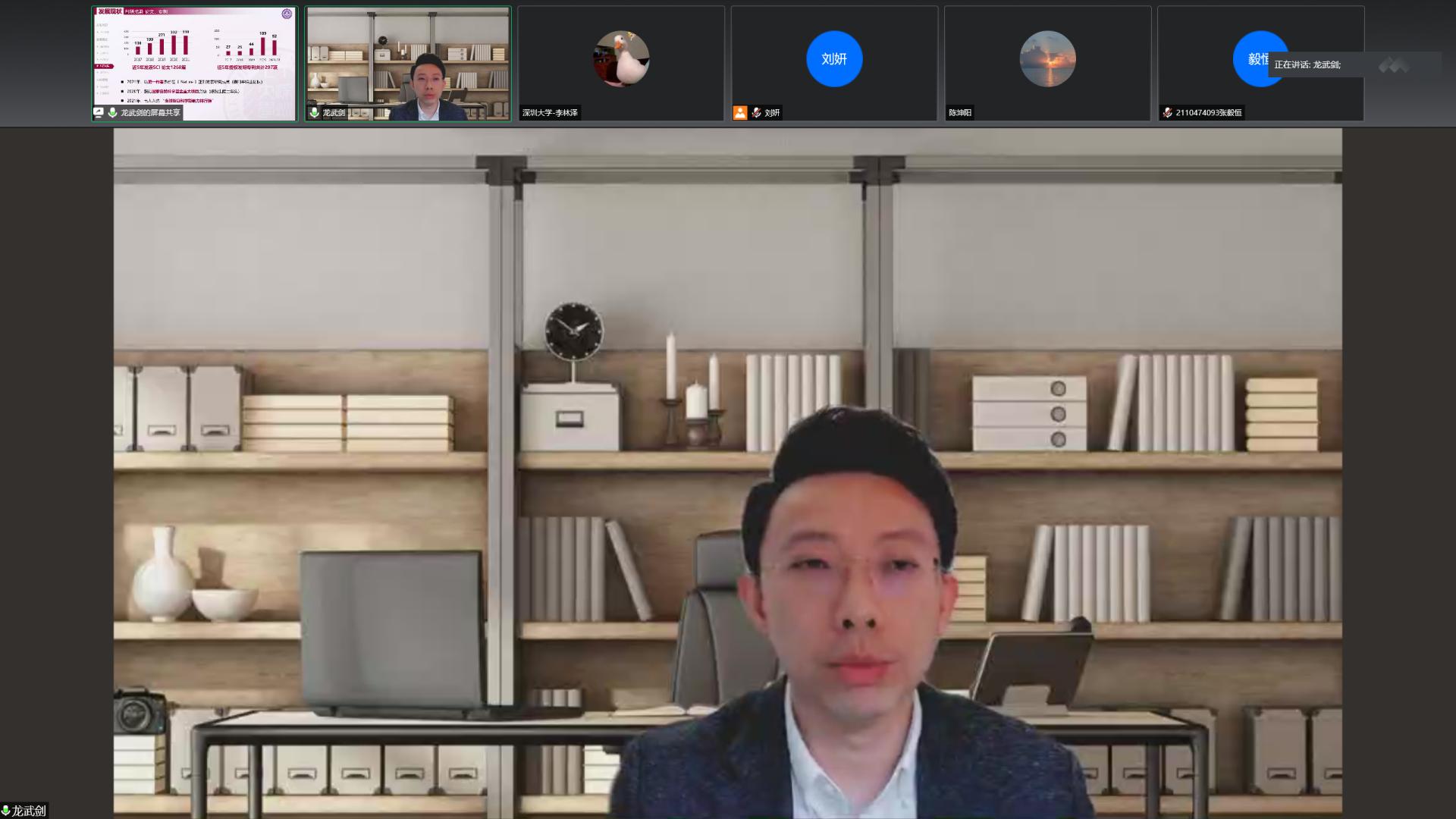Screen dimensions: 1456x819
Task: Click the goose avatar of 深圳大学-李林泽
Action: pyautogui.click(x=621, y=58)
